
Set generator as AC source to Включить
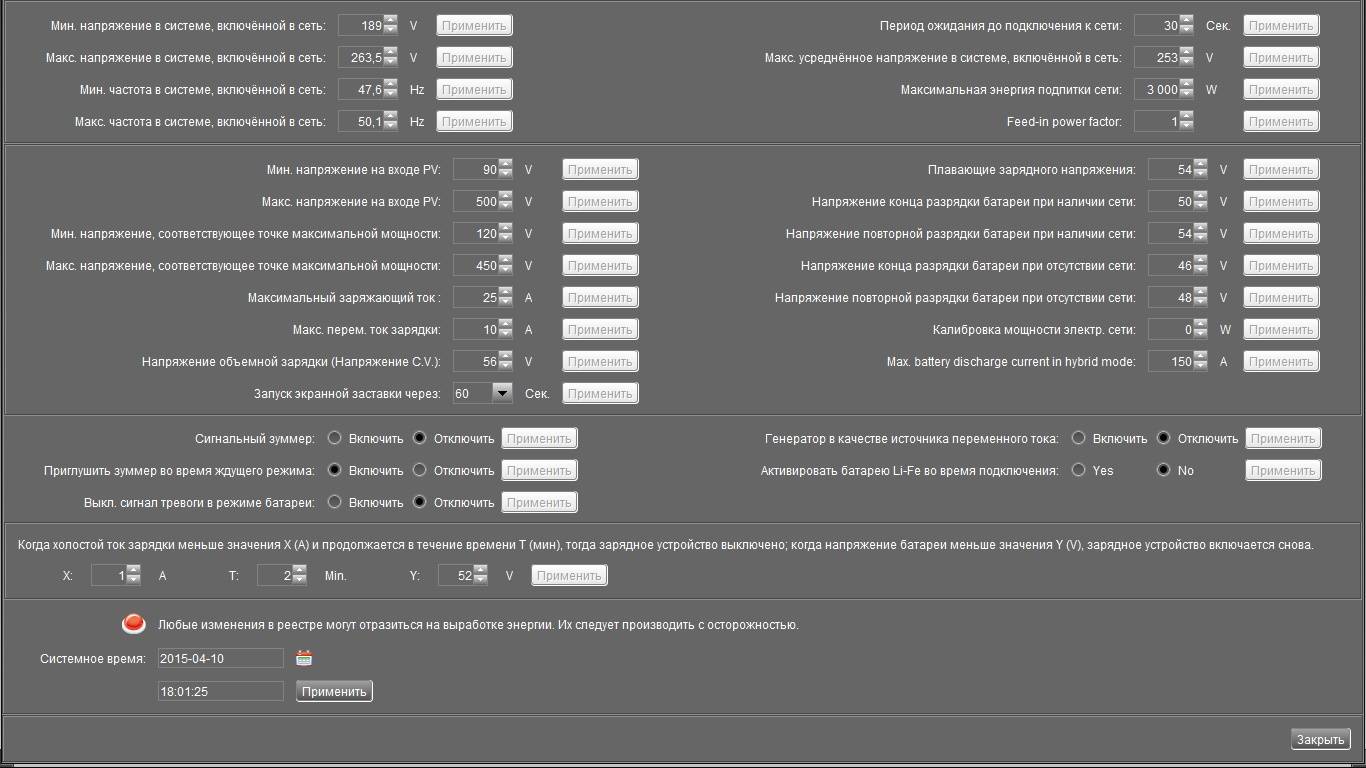[1078, 438]
